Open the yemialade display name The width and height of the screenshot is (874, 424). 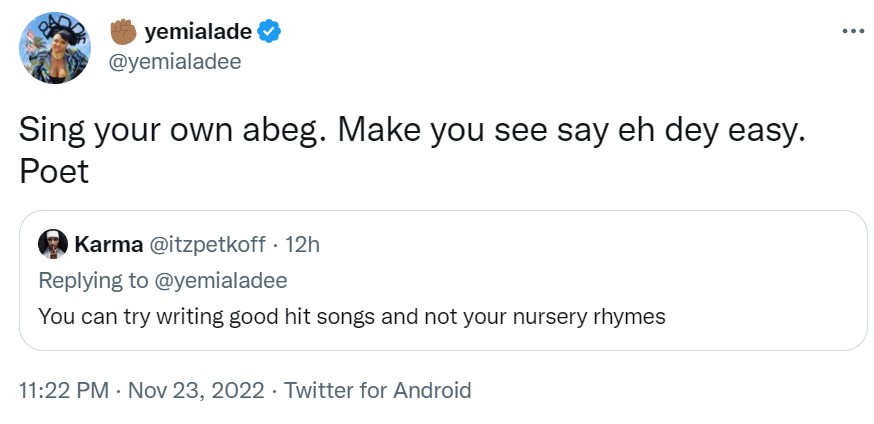198,32
